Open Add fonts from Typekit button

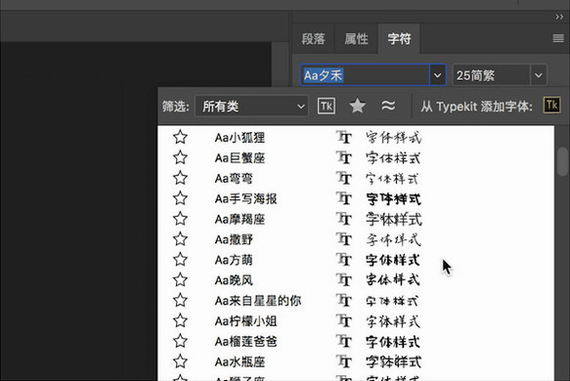click(551, 105)
